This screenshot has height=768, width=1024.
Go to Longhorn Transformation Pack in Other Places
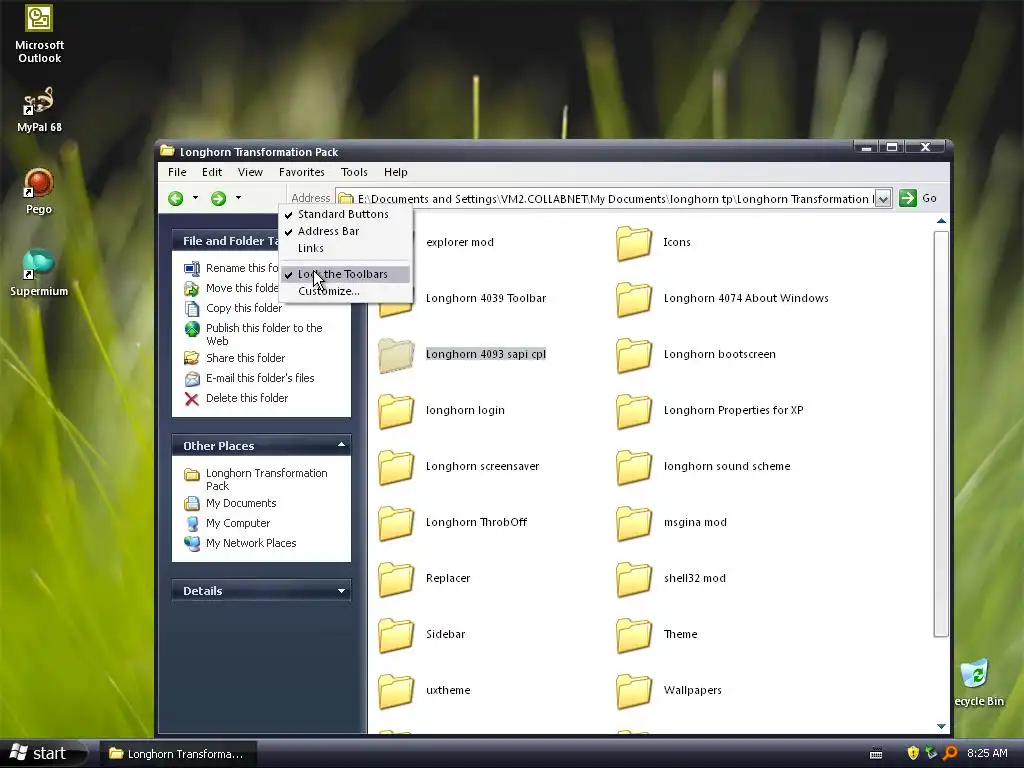click(257, 479)
